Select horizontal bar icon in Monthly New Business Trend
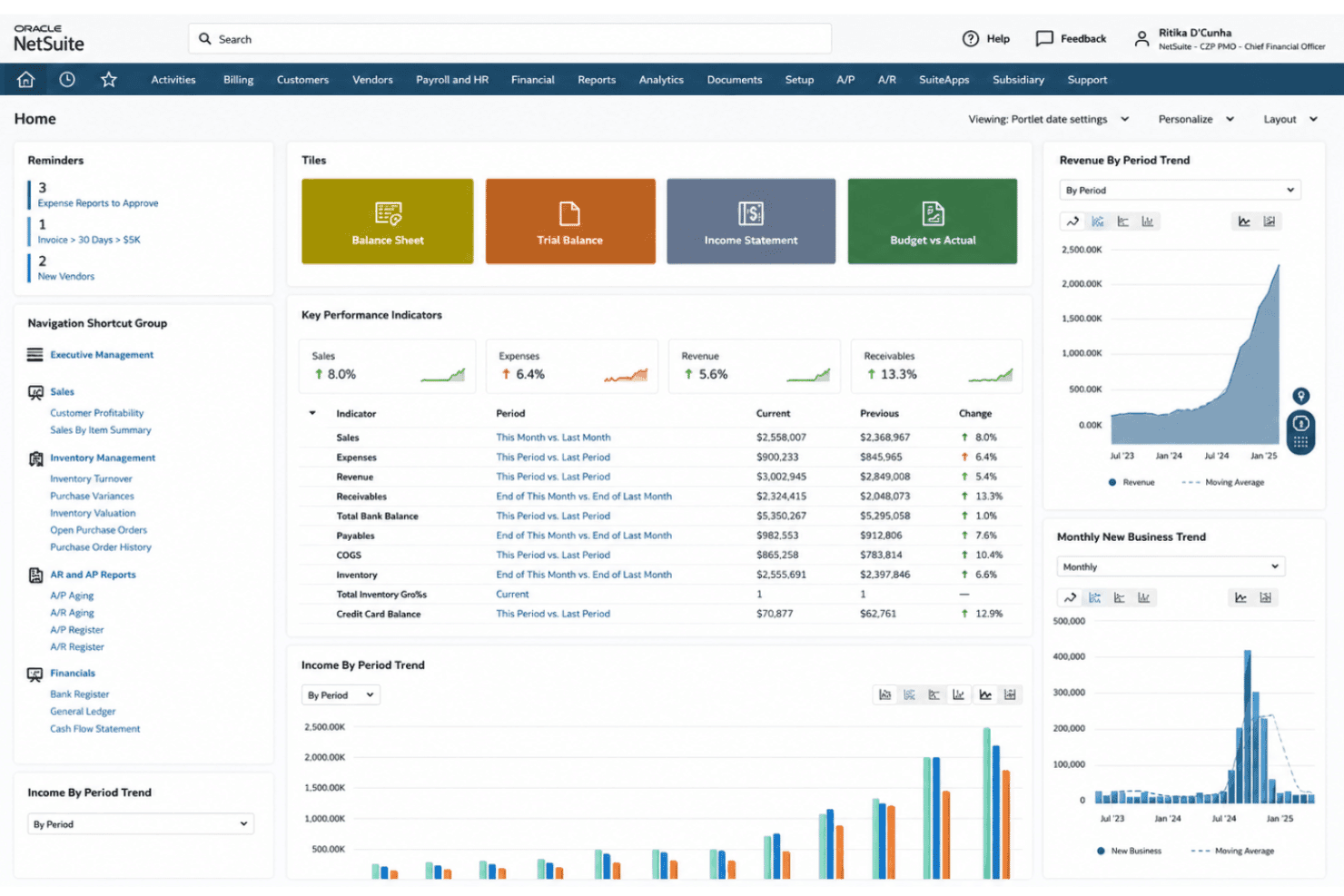Viewport: 1344px width, 896px height. [x=1120, y=597]
